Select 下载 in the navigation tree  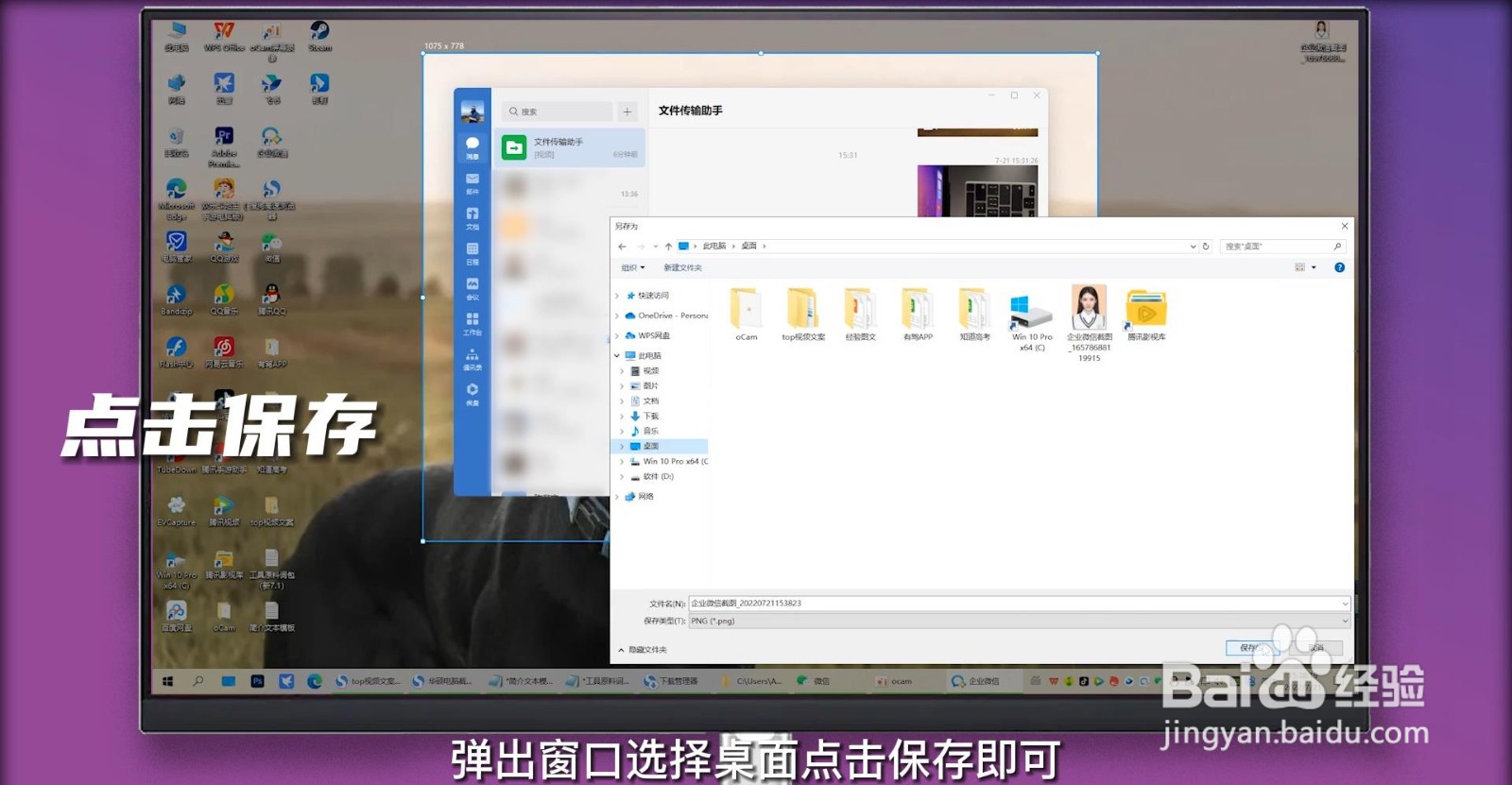point(650,417)
